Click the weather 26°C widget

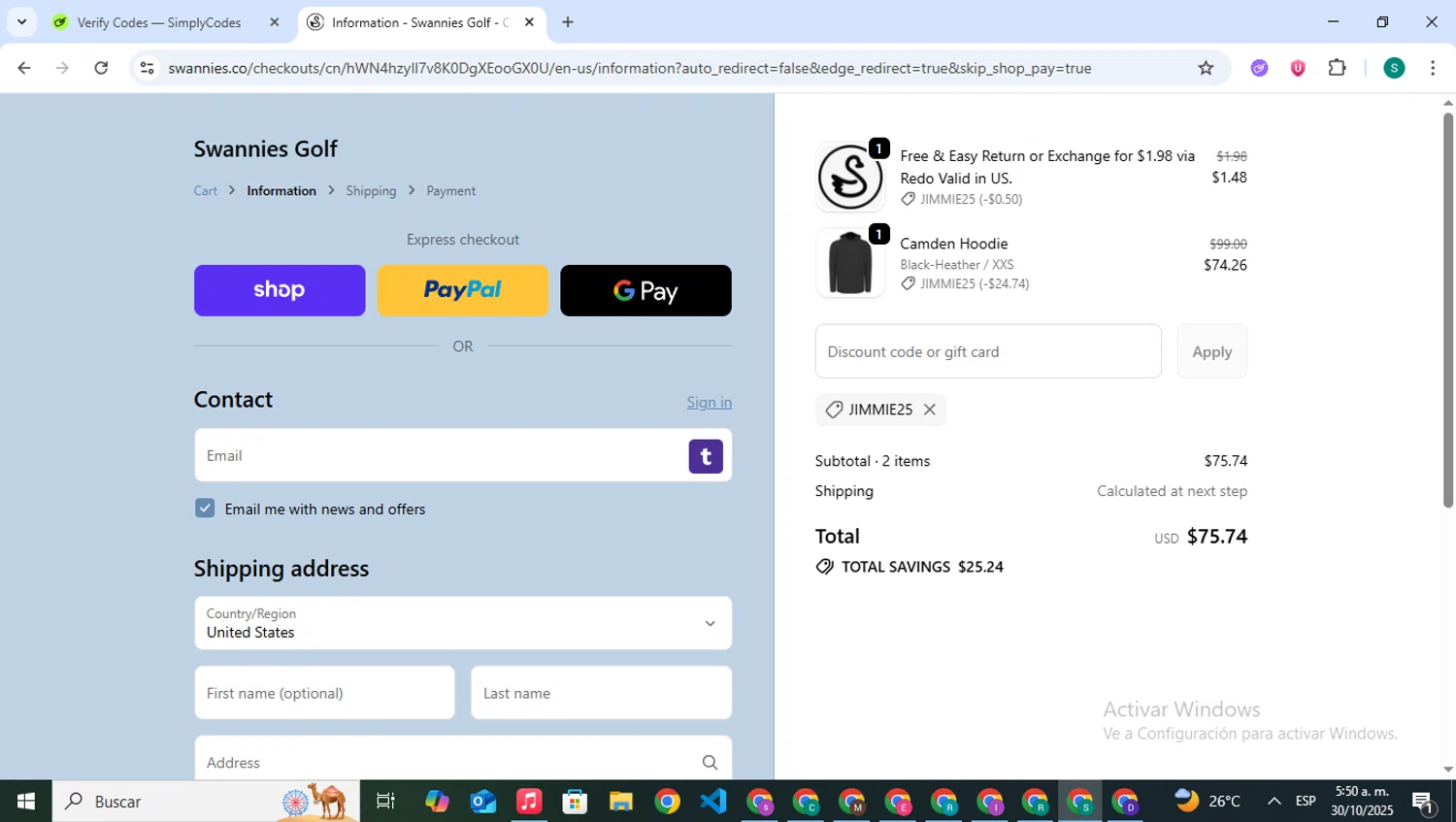pyautogui.click(x=1208, y=801)
